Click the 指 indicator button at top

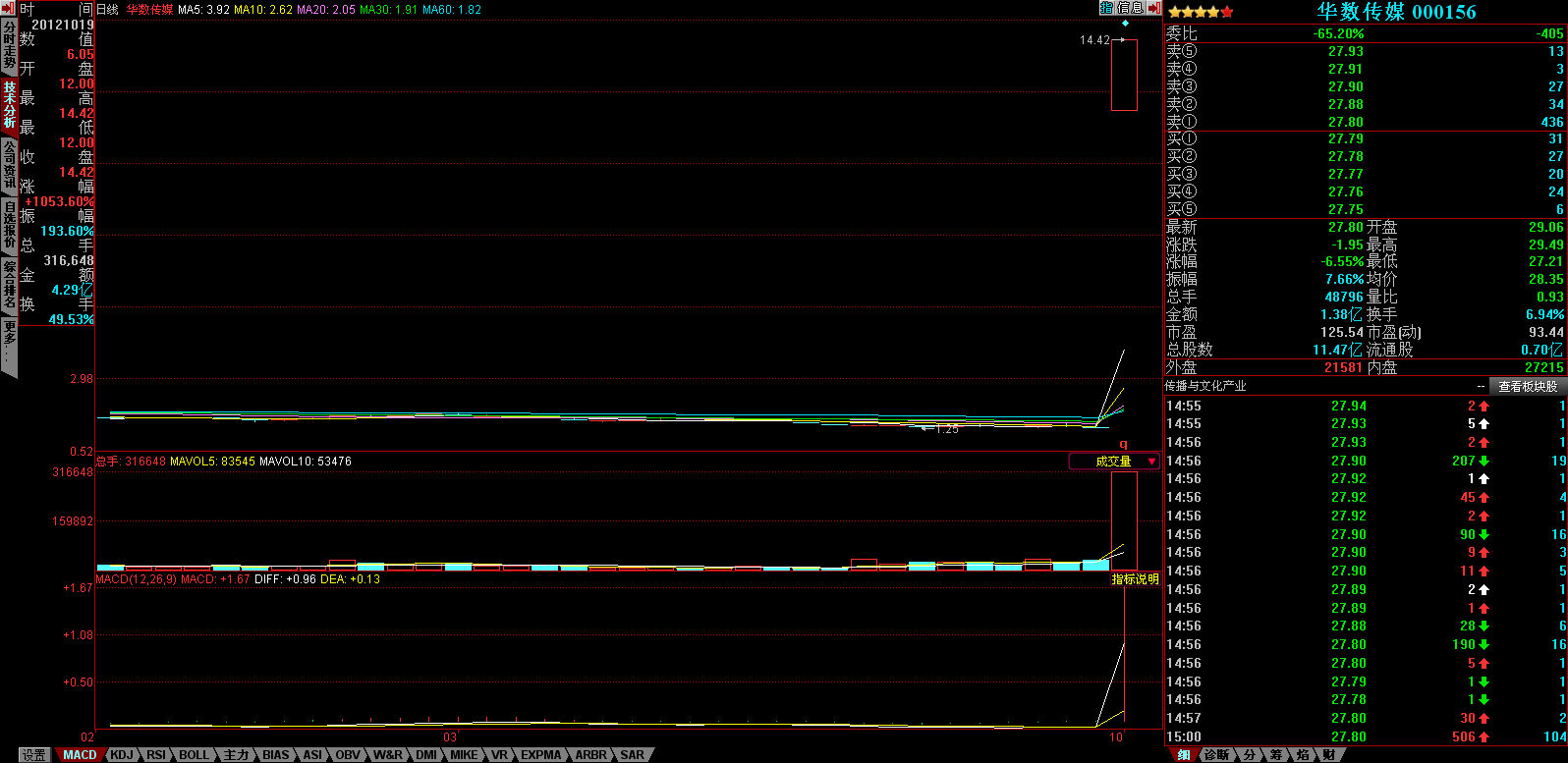(x=1106, y=8)
